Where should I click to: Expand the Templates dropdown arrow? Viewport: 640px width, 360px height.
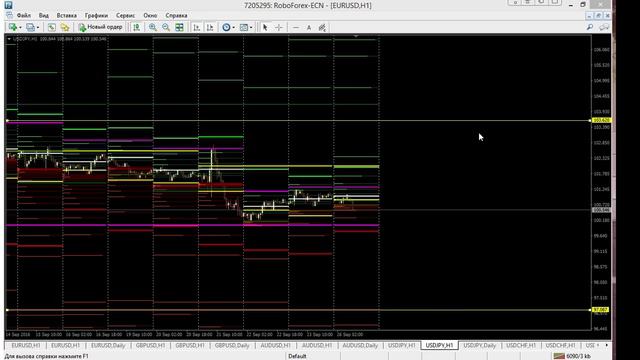pos(251,28)
